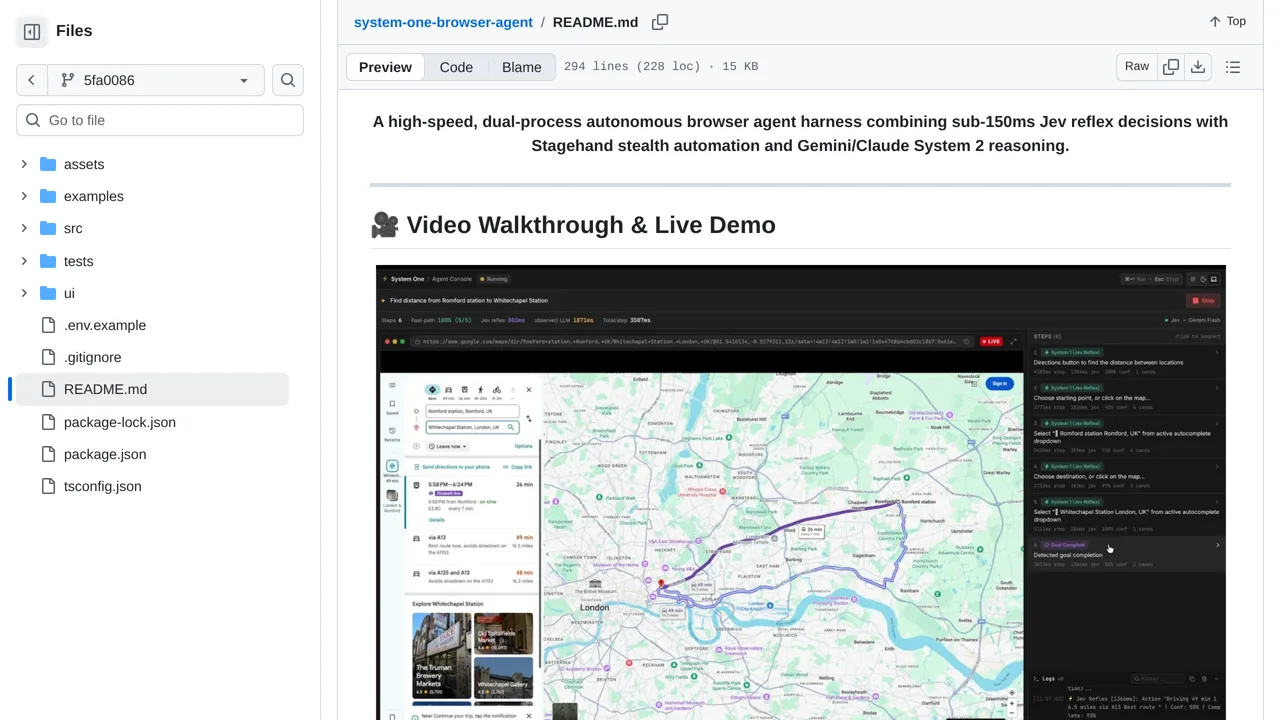Open the tsconfig.json file
Viewport: 1280px width, 720px height.
coord(102,486)
